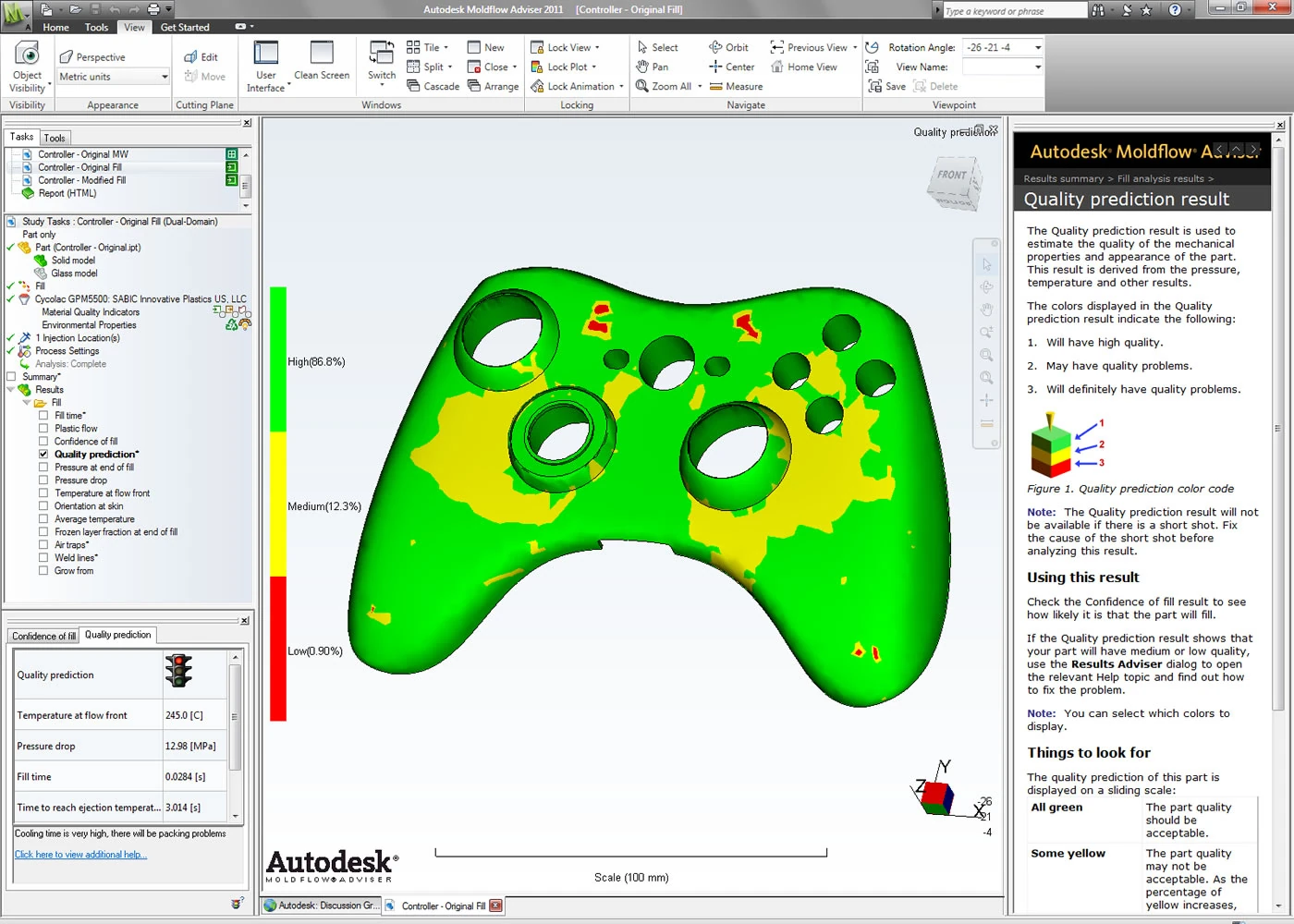Click the Orbit navigation tool
This screenshot has height=924, width=1294.
point(728,47)
